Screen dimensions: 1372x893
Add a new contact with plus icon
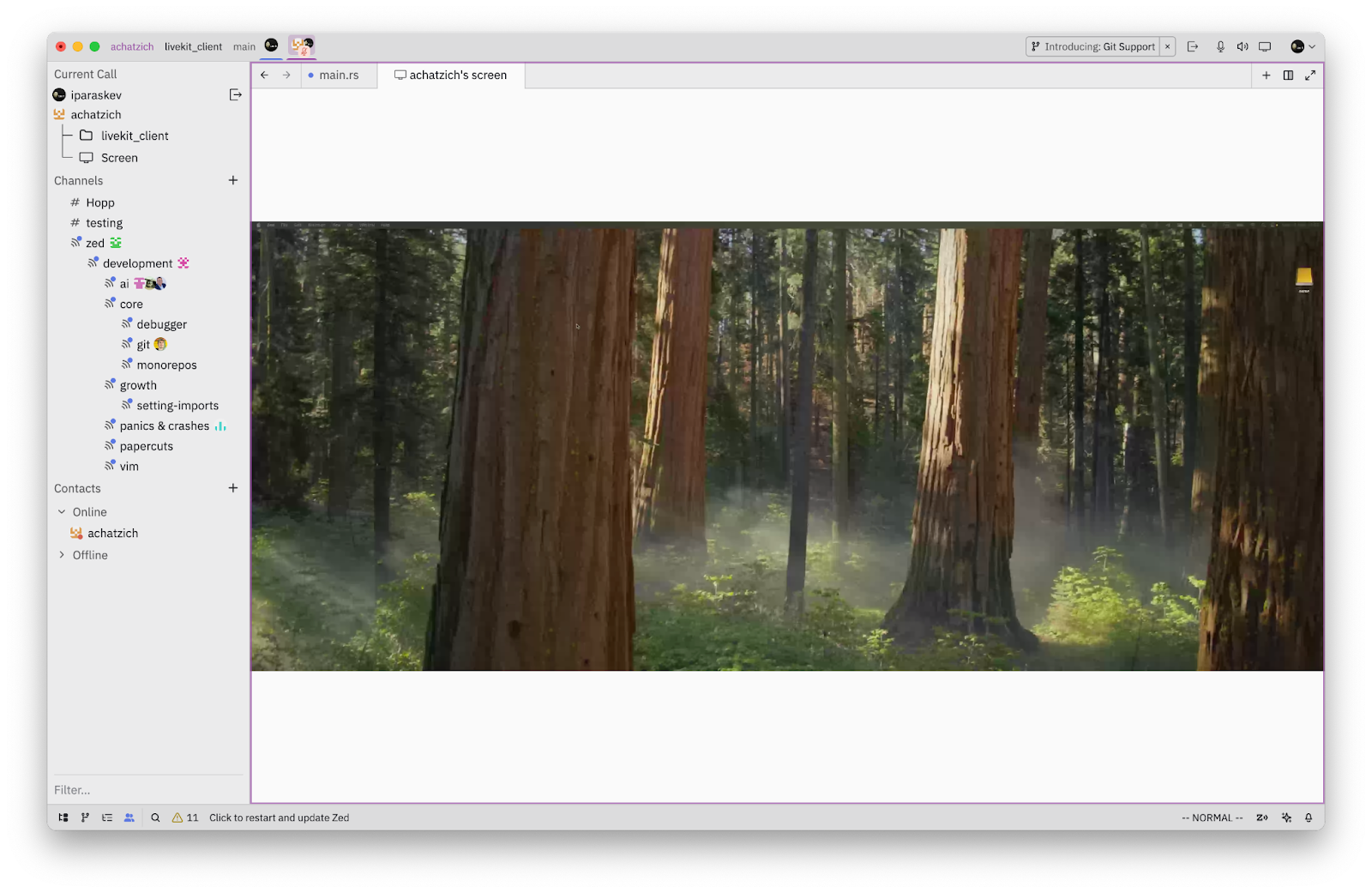pyautogui.click(x=232, y=488)
